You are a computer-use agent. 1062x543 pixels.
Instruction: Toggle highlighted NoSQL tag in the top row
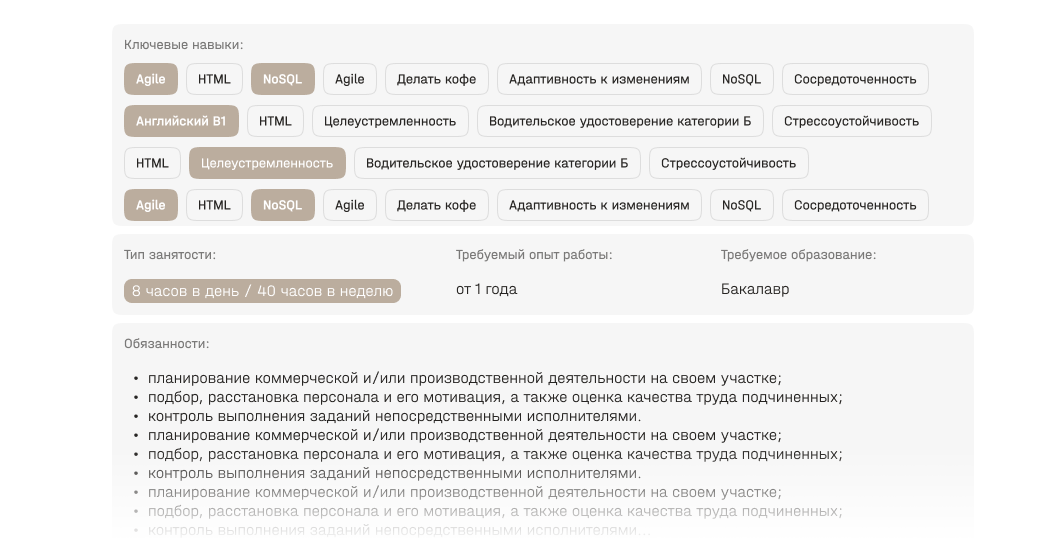282,79
